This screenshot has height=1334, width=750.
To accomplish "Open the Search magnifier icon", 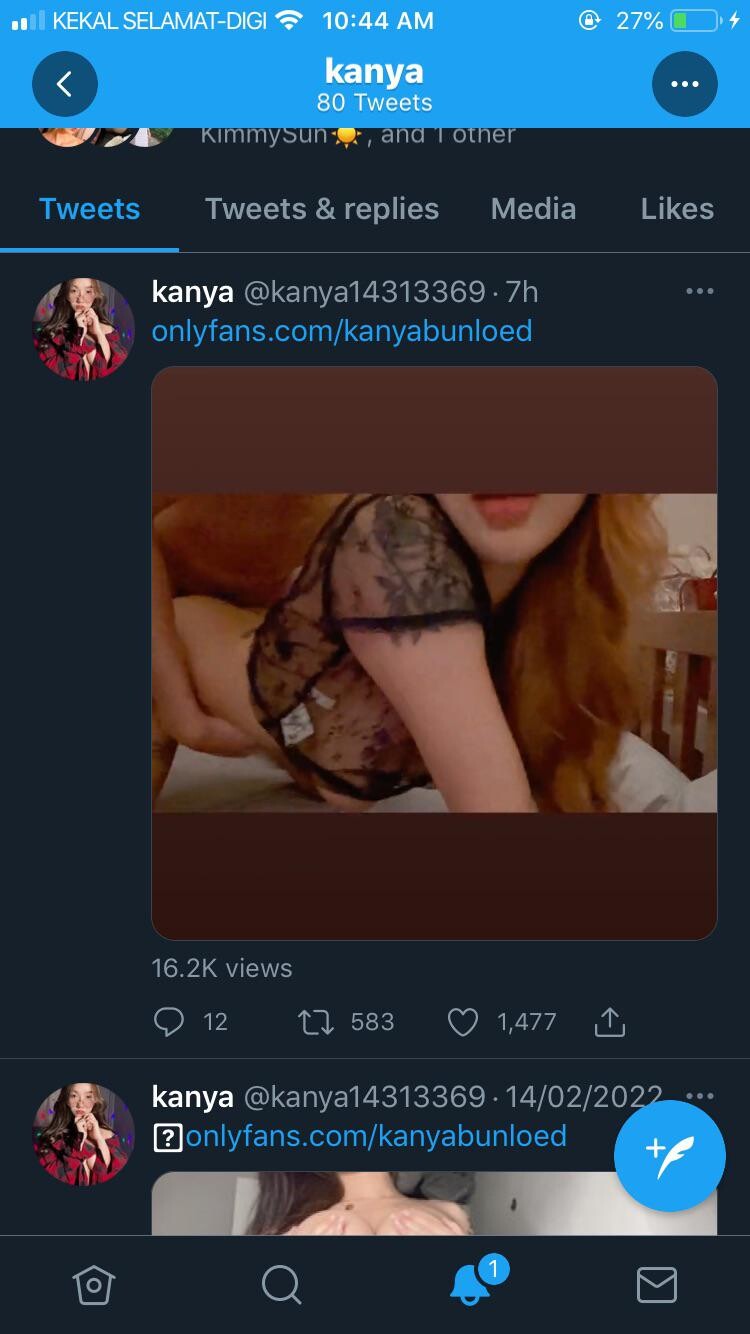I will coord(281,1285).
